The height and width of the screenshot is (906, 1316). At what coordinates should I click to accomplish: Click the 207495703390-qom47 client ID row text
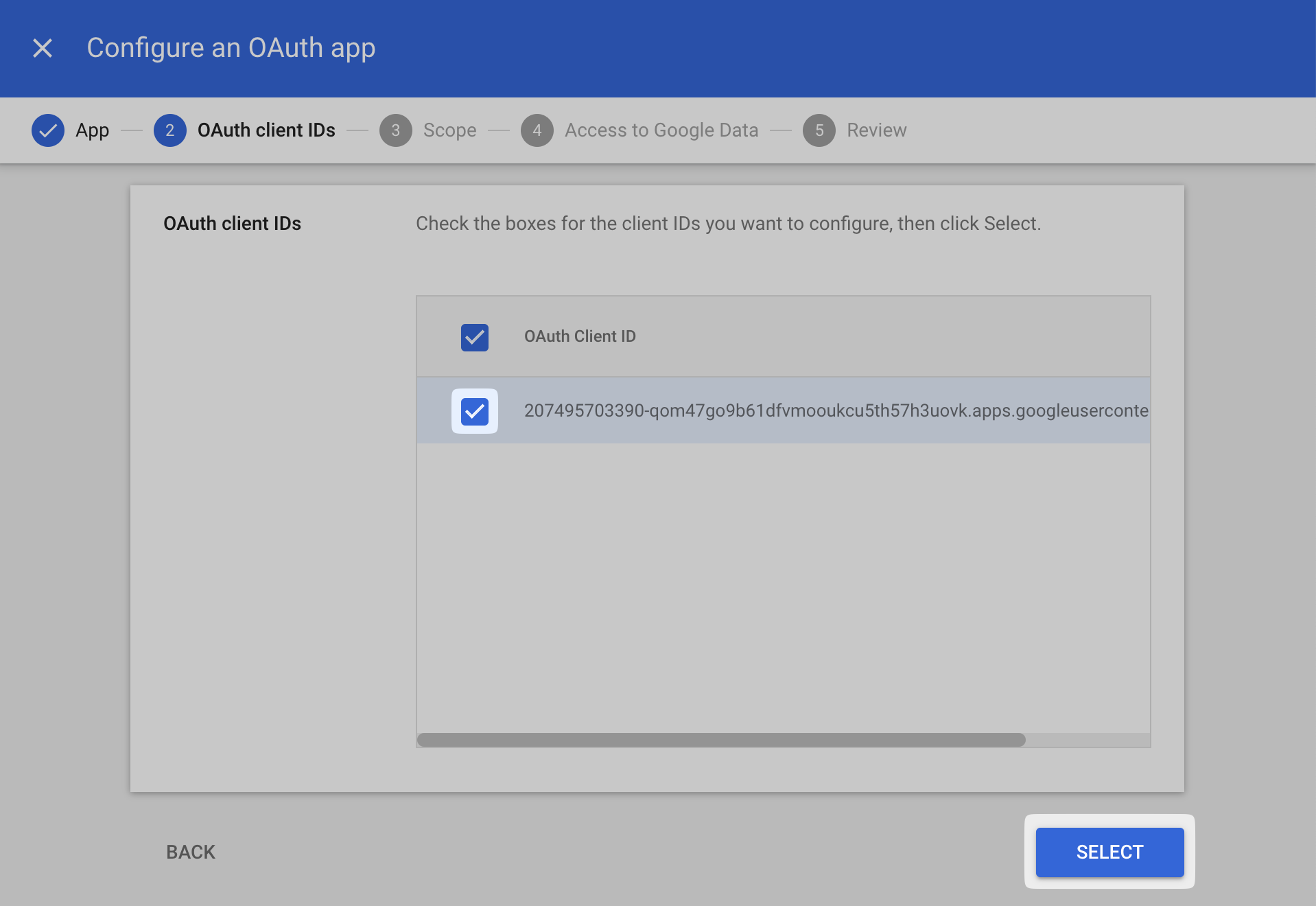coord(835,410)
